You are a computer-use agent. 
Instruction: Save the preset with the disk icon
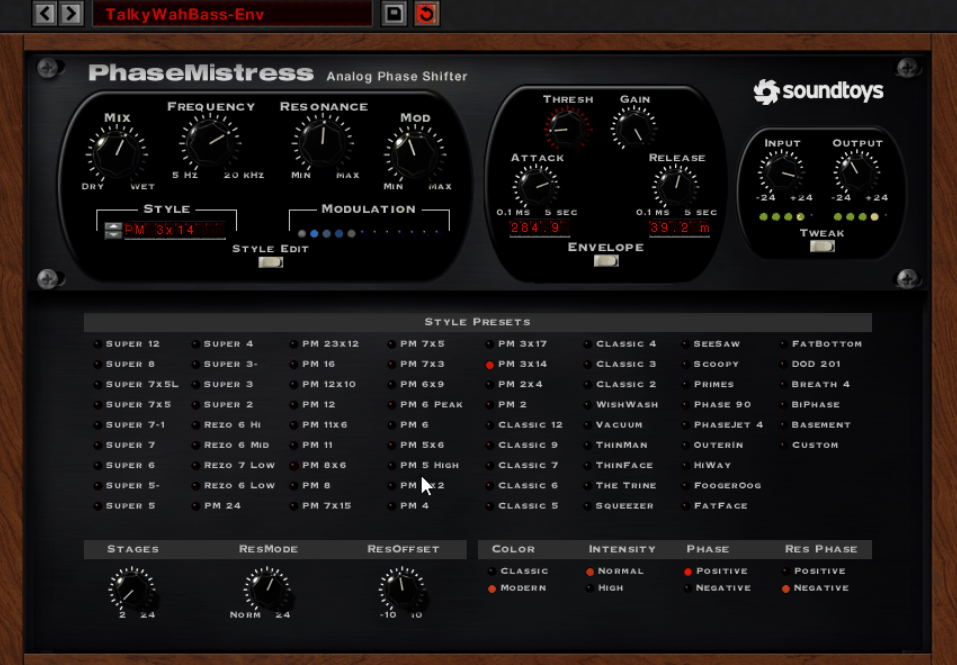[394, 13]
